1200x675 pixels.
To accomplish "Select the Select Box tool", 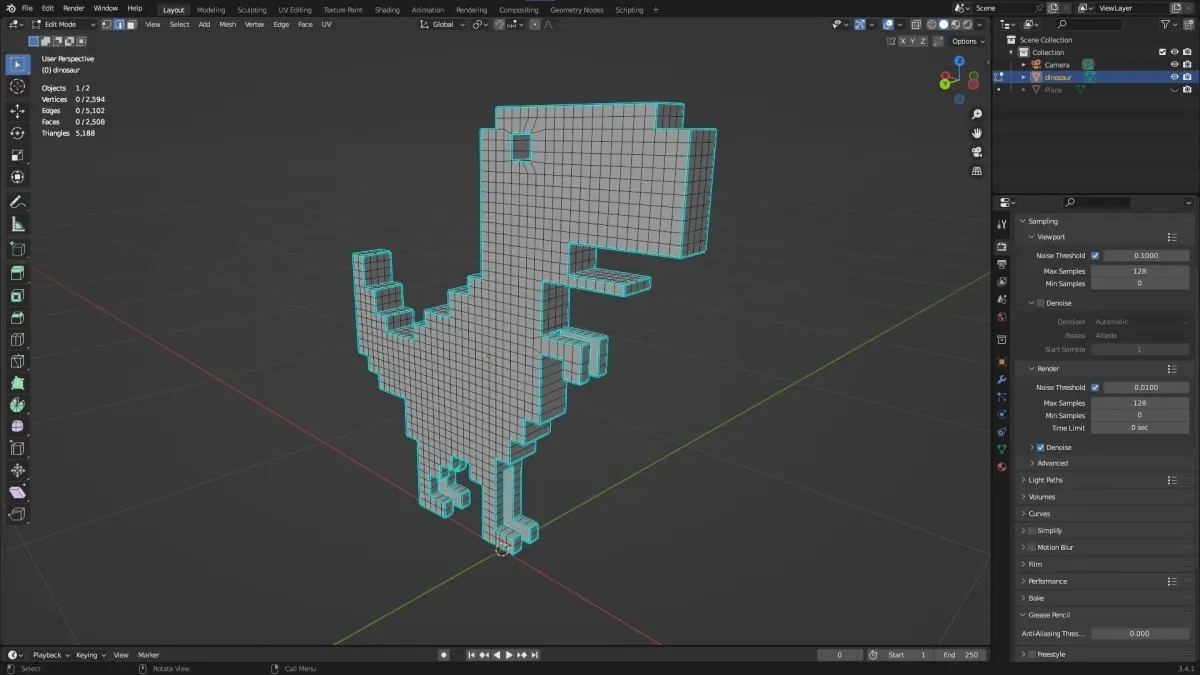I will point(17,65).
